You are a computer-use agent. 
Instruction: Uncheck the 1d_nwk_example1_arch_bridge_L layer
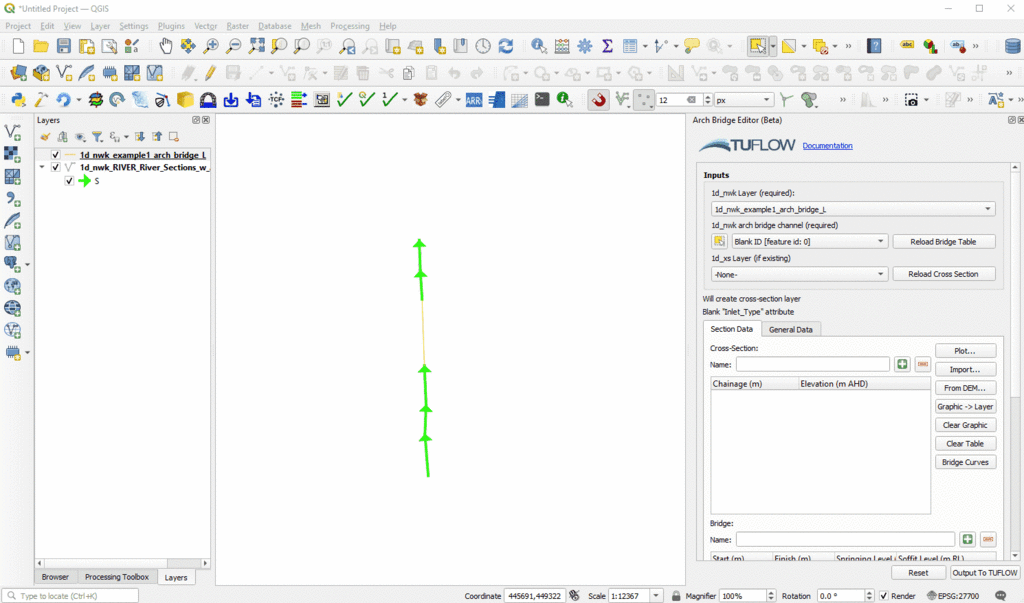[55, 155]
